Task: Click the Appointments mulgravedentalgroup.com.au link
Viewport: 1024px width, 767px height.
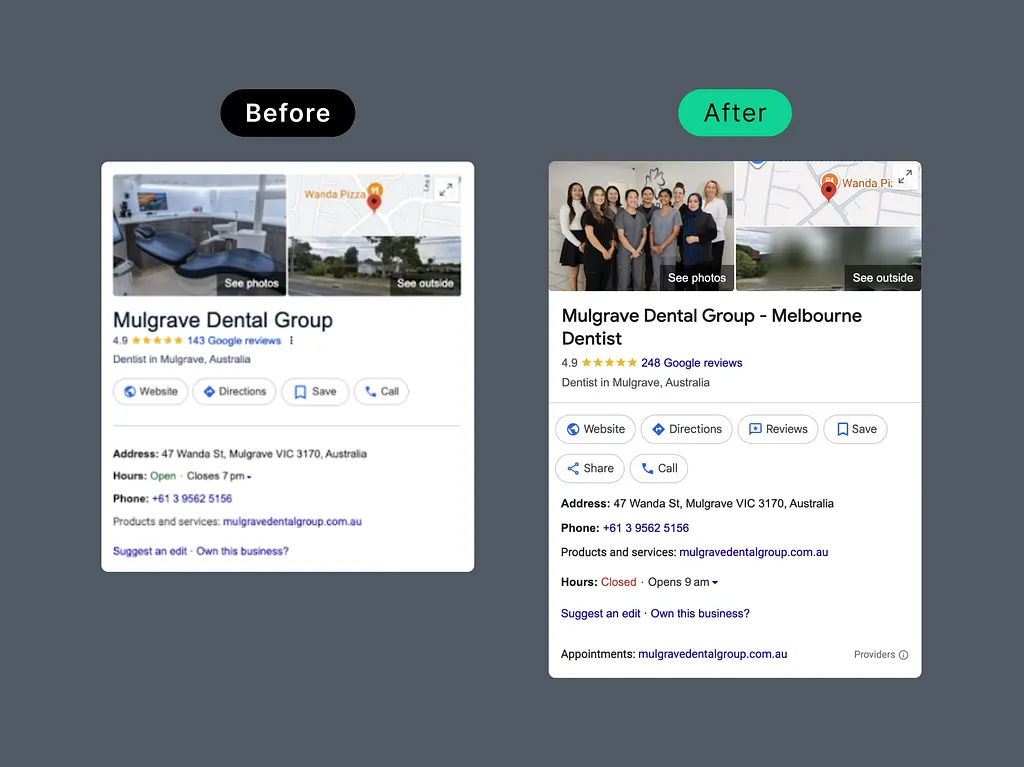Action: click(712, 654)
